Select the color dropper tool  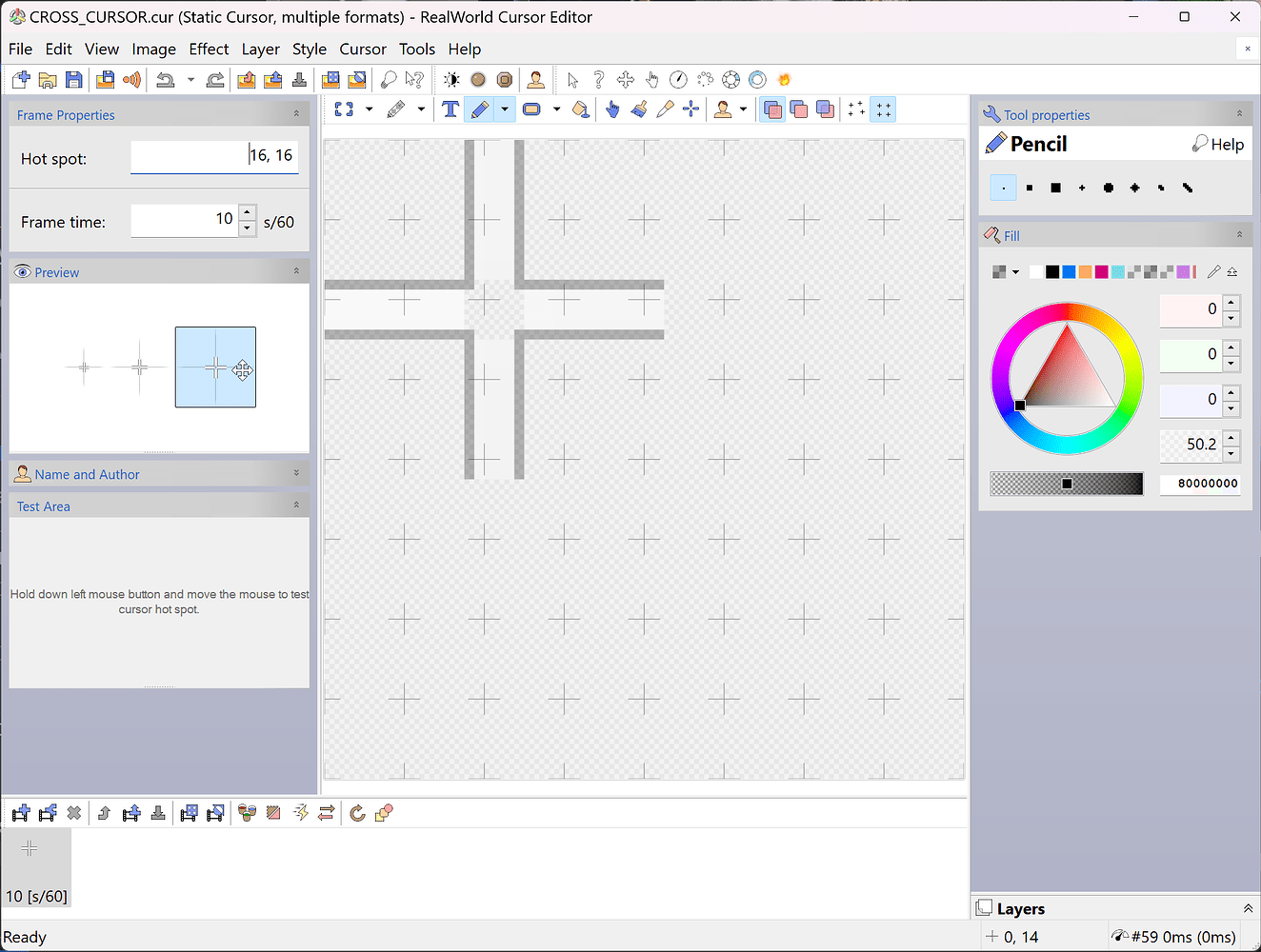[666, 109]
